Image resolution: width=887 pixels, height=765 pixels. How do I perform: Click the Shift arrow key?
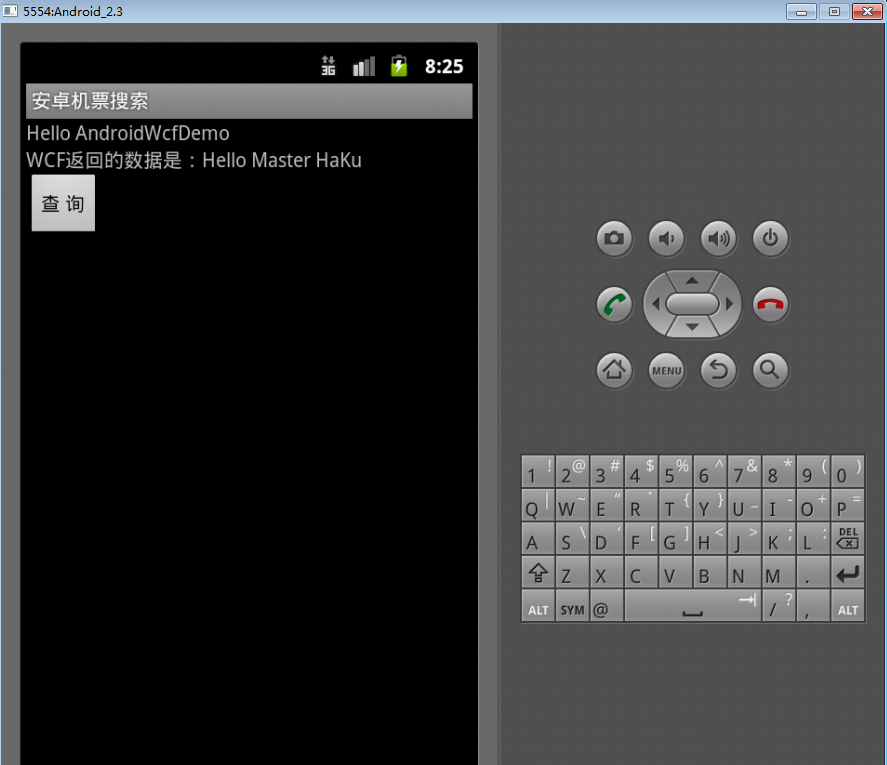click(538, 572)
